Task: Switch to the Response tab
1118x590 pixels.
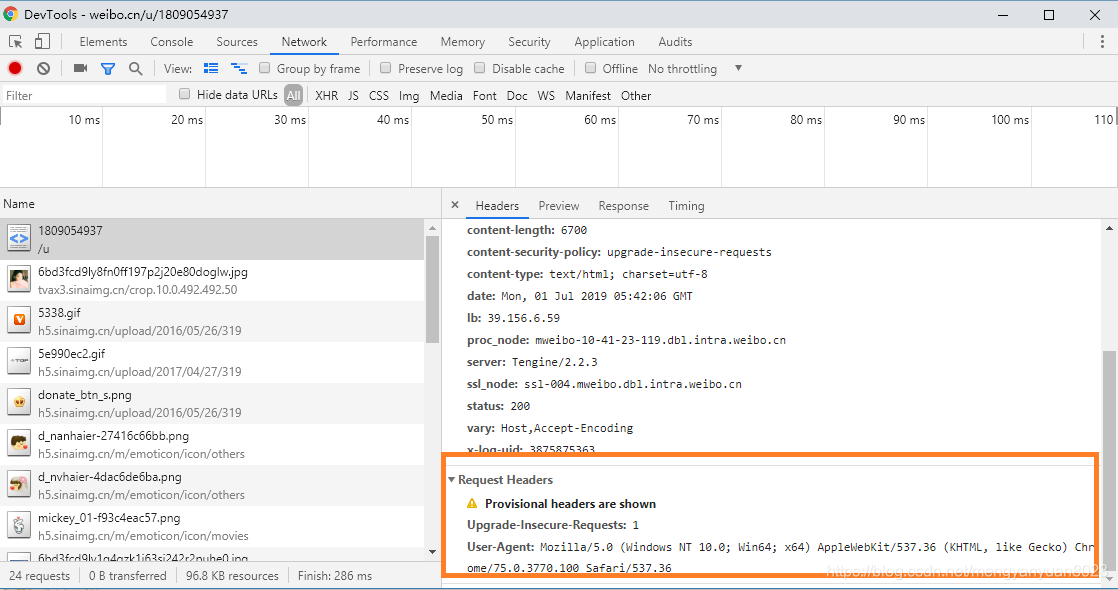Action: click(624, 205)
